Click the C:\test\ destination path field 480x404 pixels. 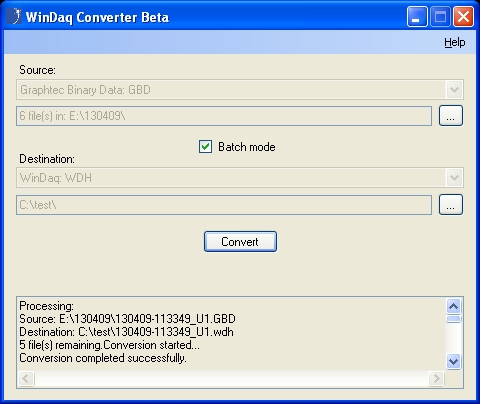(224, 205)
